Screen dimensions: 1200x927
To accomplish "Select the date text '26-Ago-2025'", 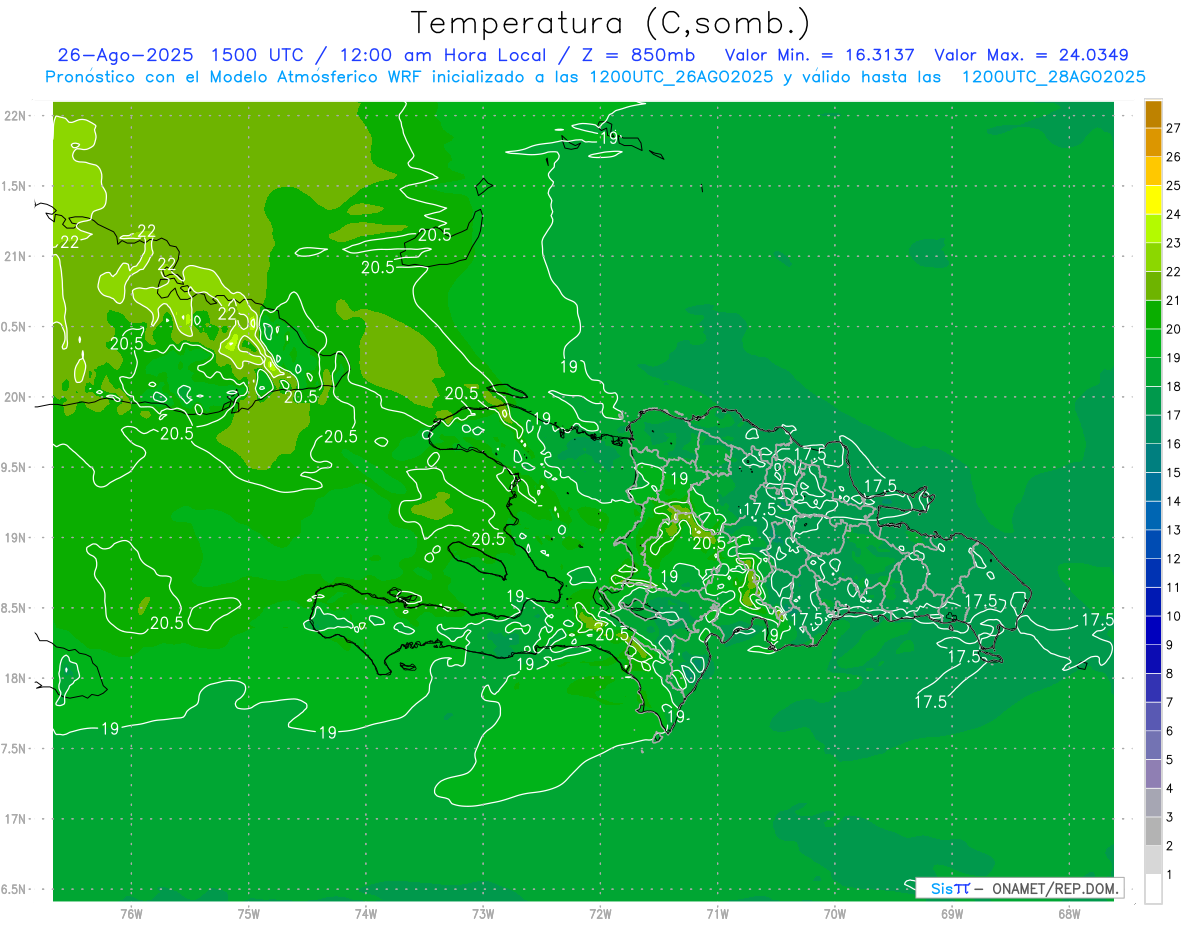I will pos(125,55).
